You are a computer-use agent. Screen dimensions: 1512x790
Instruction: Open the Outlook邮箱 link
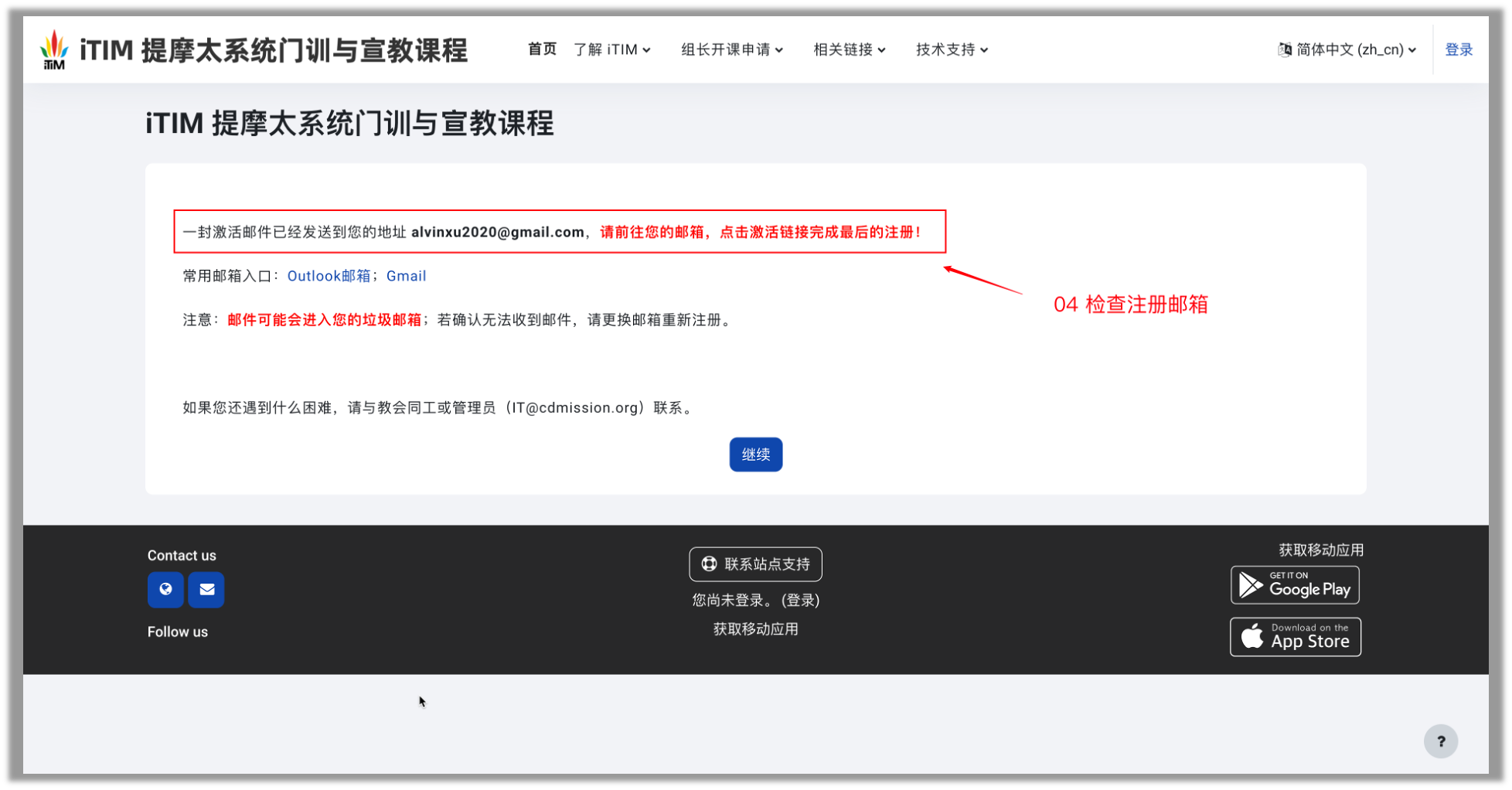329,276
